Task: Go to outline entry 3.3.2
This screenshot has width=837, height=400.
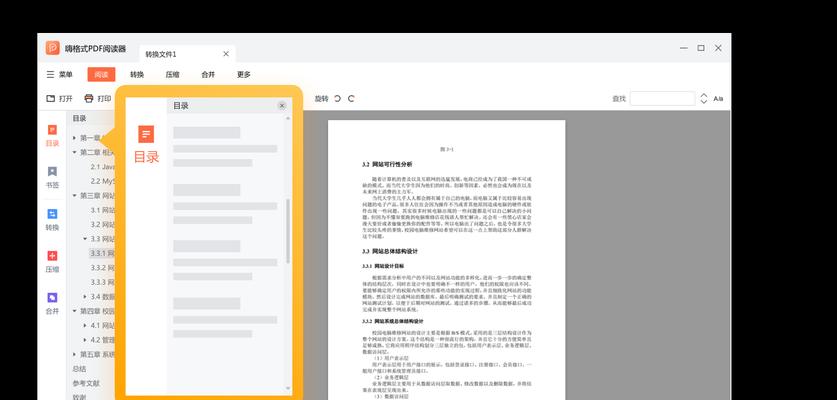Action: click(x=102, y=268)
